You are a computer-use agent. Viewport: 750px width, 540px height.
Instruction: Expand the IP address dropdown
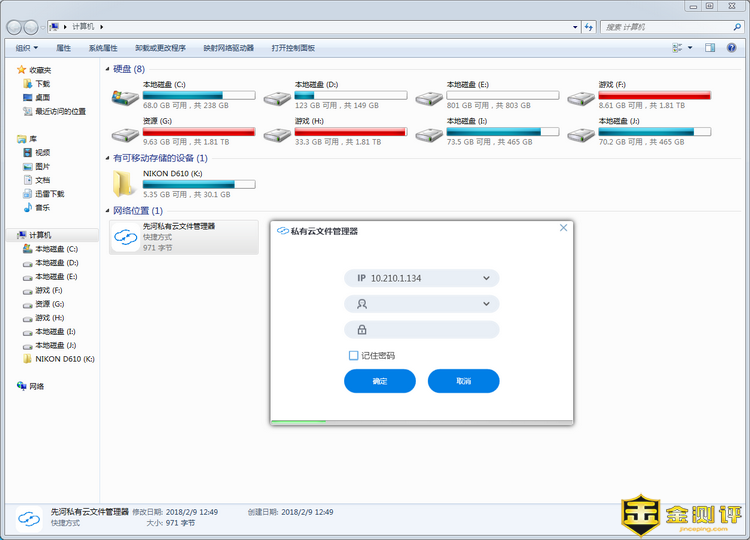pos(487,278)
